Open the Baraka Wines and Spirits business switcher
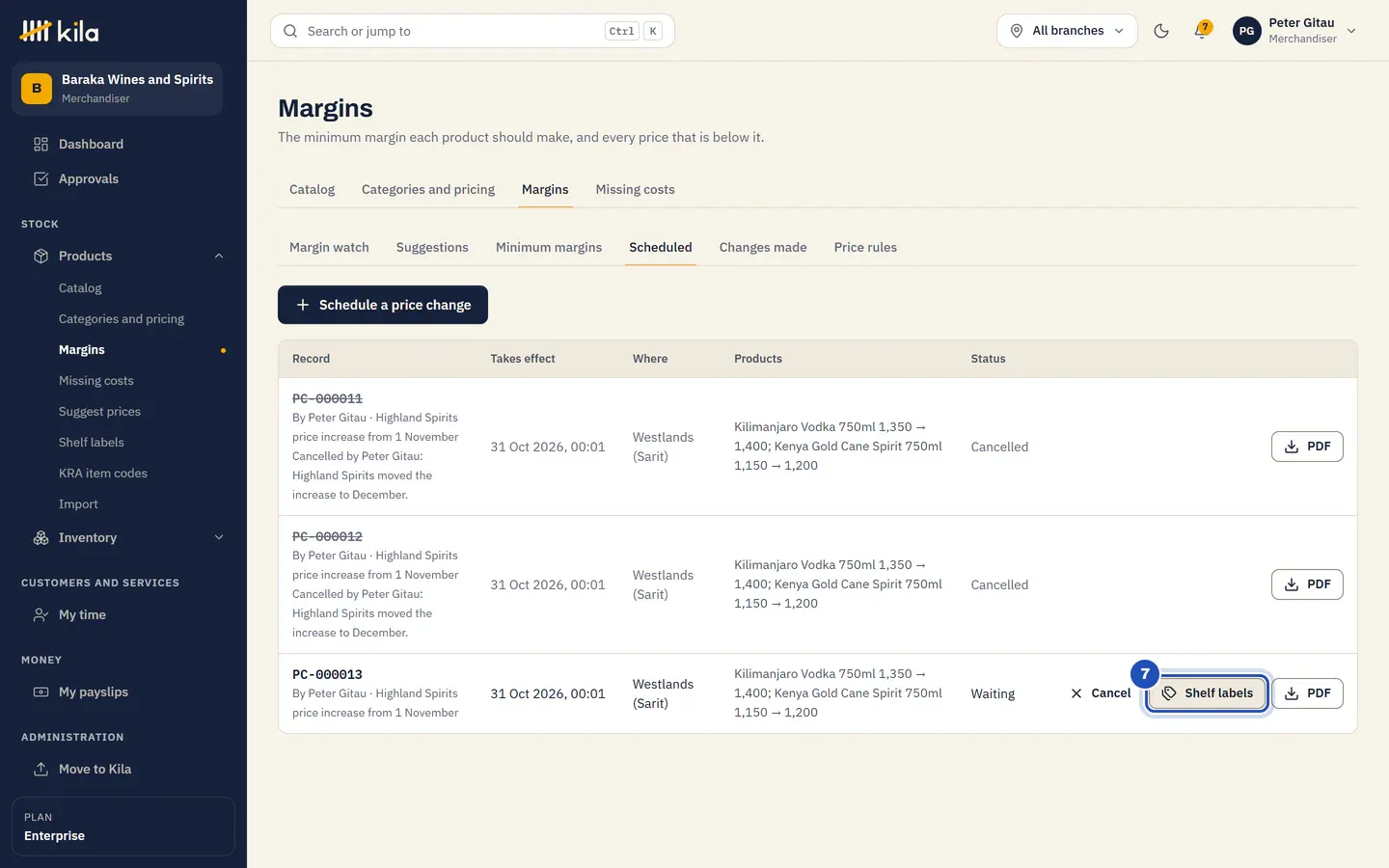1389x868 pixels. [x=118, y=89]
